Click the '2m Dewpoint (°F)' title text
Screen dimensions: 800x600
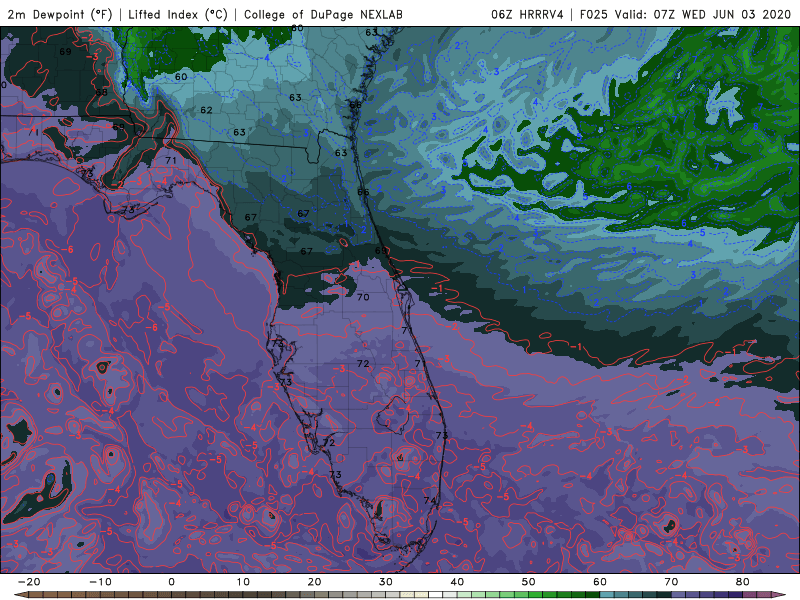pyautogui.click(x=60, y=14)
